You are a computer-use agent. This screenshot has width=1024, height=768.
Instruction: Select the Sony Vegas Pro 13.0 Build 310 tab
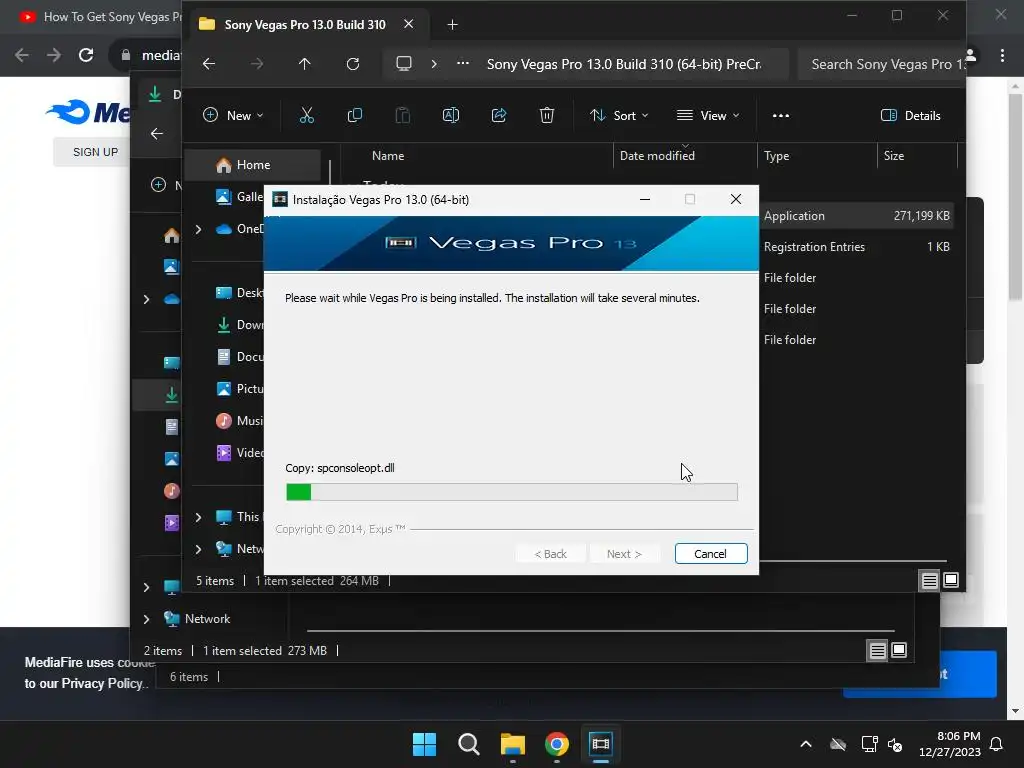(310, 24)
